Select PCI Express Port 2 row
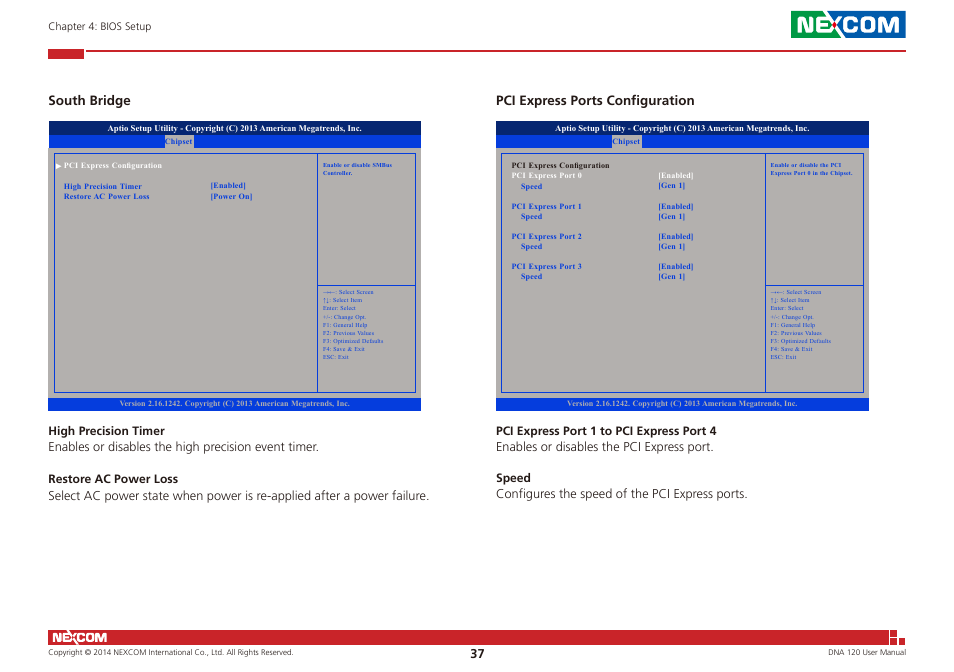954x672 pixels. pyautogui.click(x=546, y=236)
